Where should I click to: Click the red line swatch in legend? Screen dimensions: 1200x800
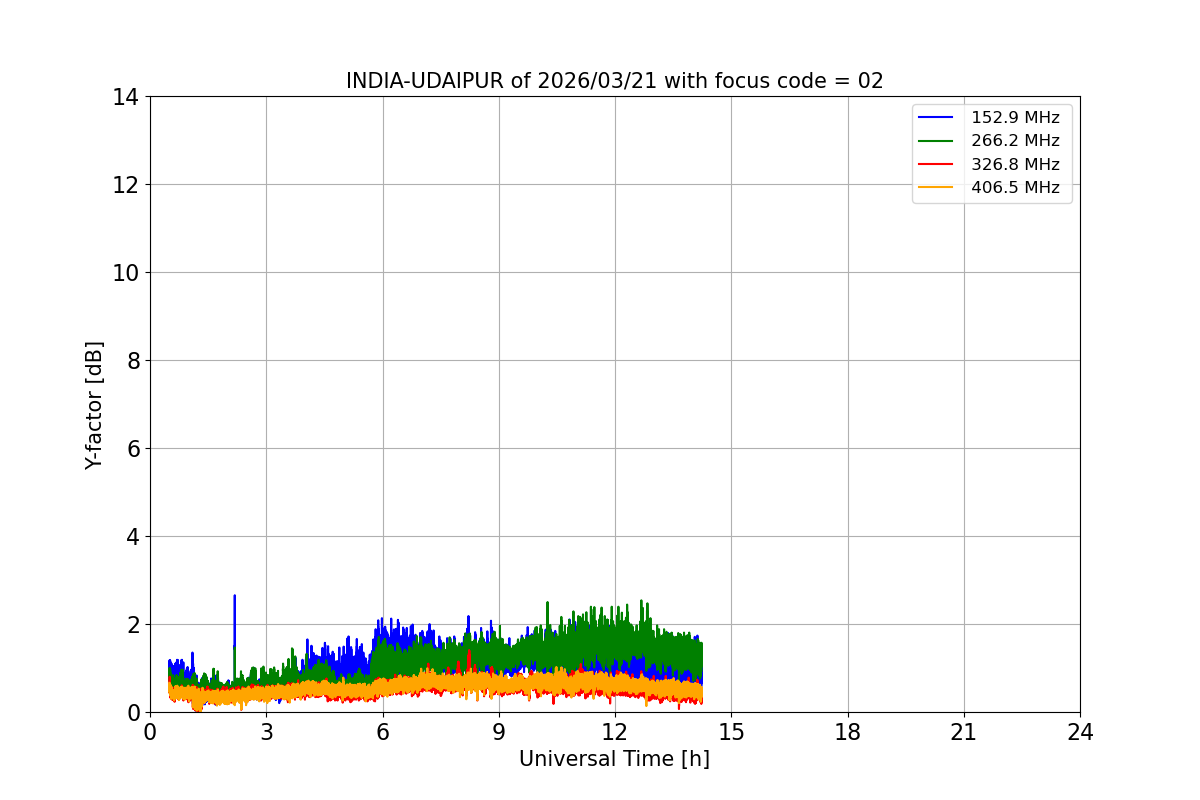tap(936, 164)
